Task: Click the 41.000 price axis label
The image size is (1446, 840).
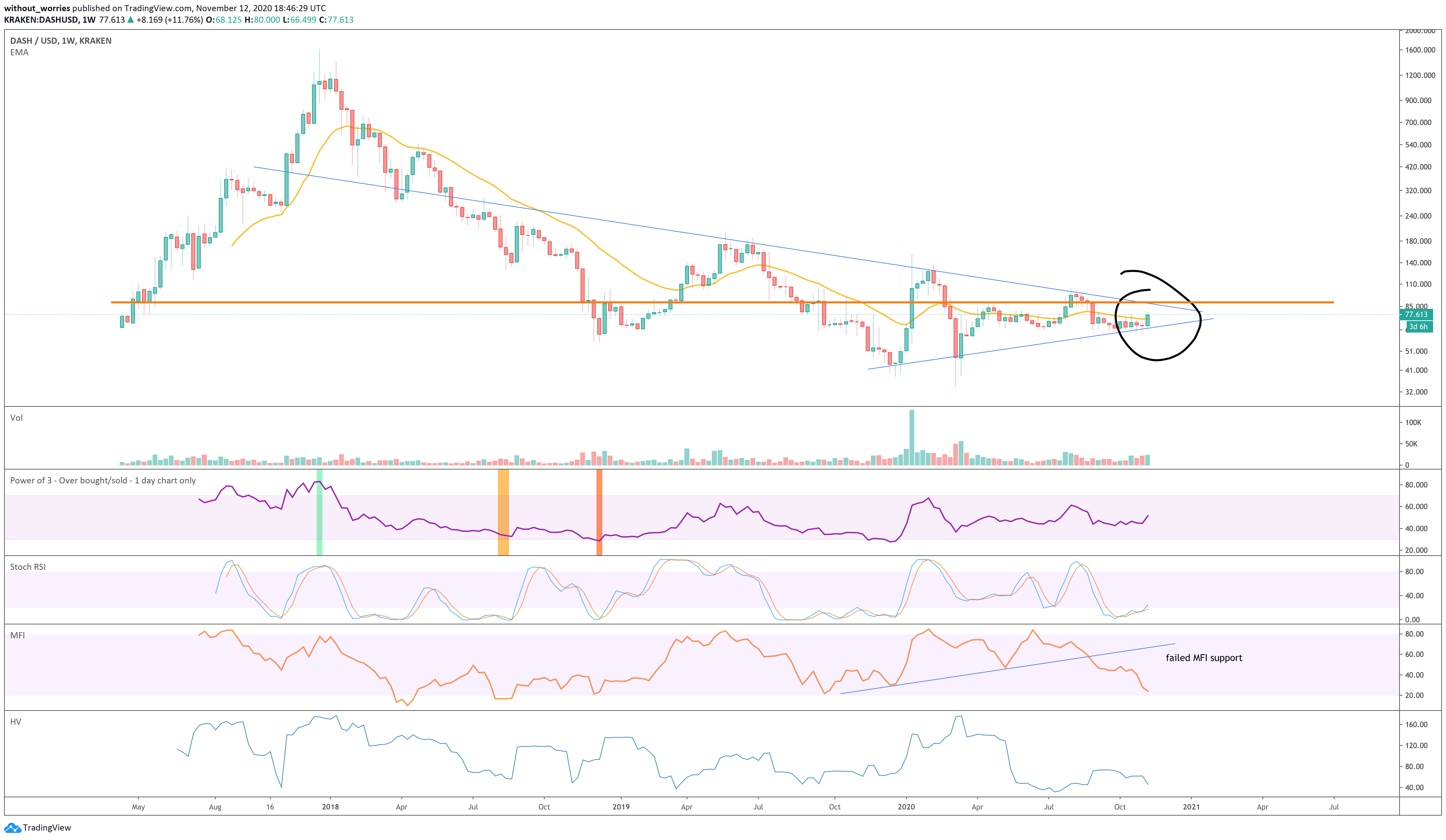Action: coord(1416,371)
